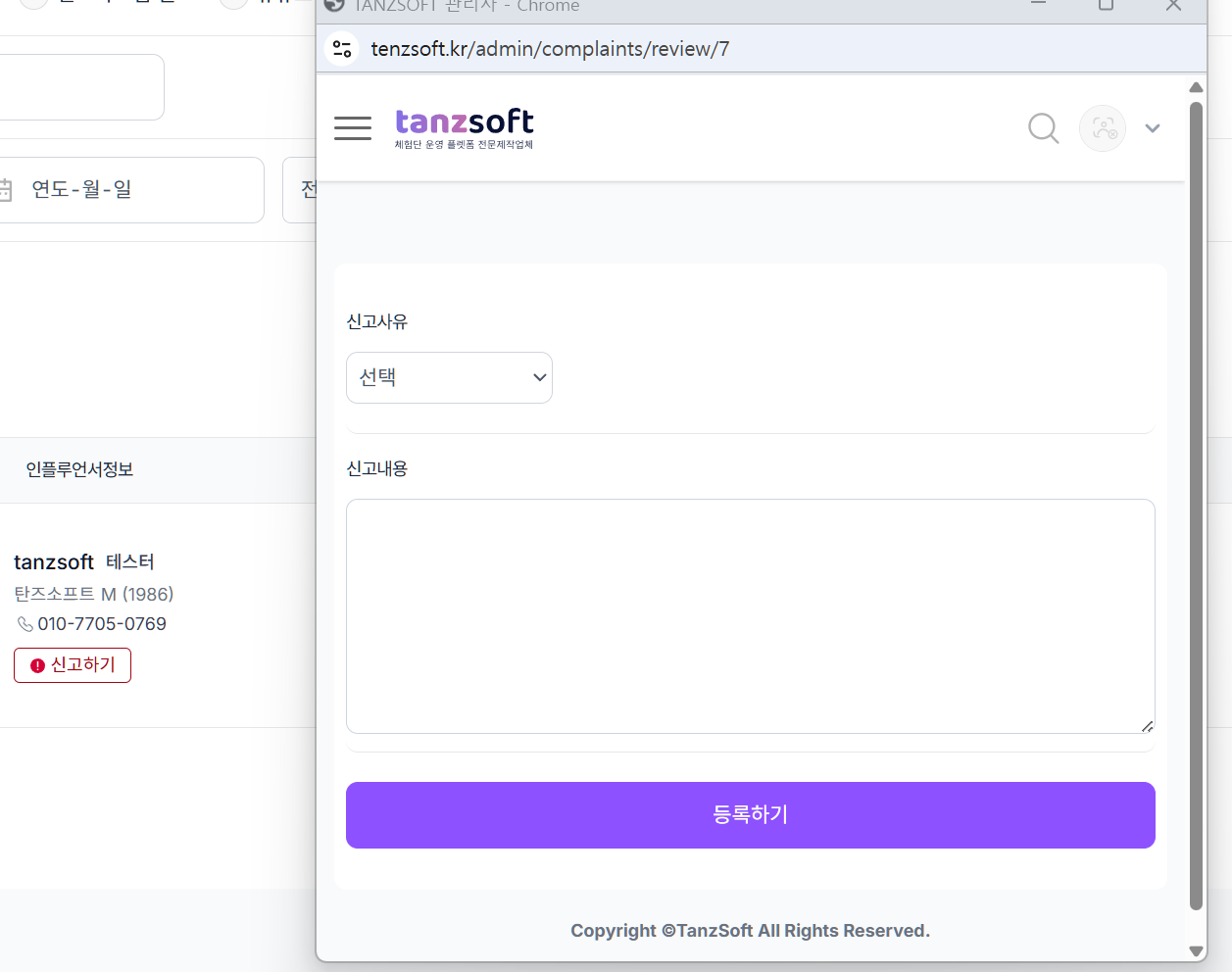
Task: Click the tanzsoft logo
Action: coord(464,128)
